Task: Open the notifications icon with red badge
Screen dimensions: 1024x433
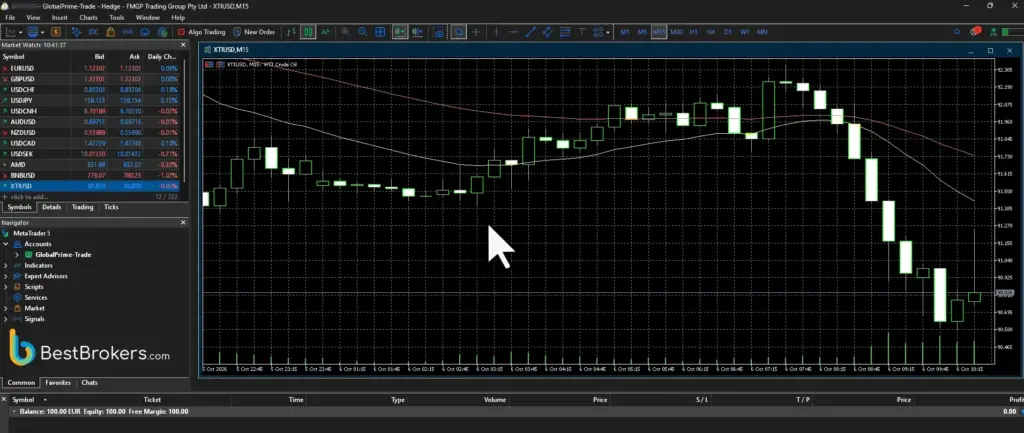Action: pyautogui.click(x=976, y=31)
